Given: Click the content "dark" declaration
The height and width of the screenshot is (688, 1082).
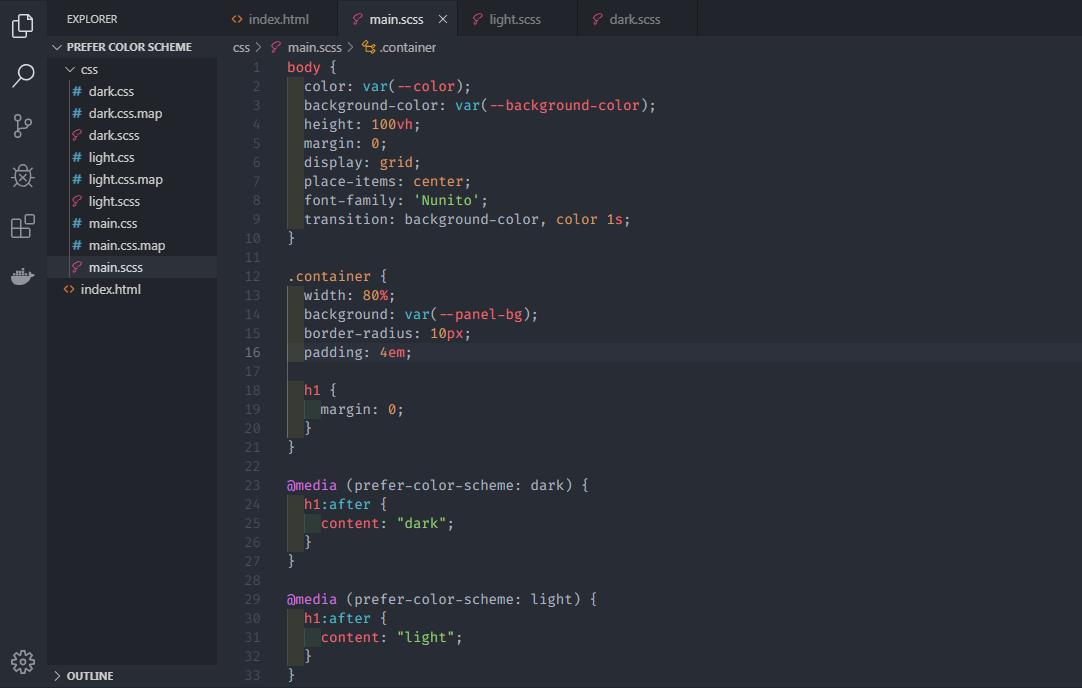Looking at the screenshot, I should (x=387, y=523).
